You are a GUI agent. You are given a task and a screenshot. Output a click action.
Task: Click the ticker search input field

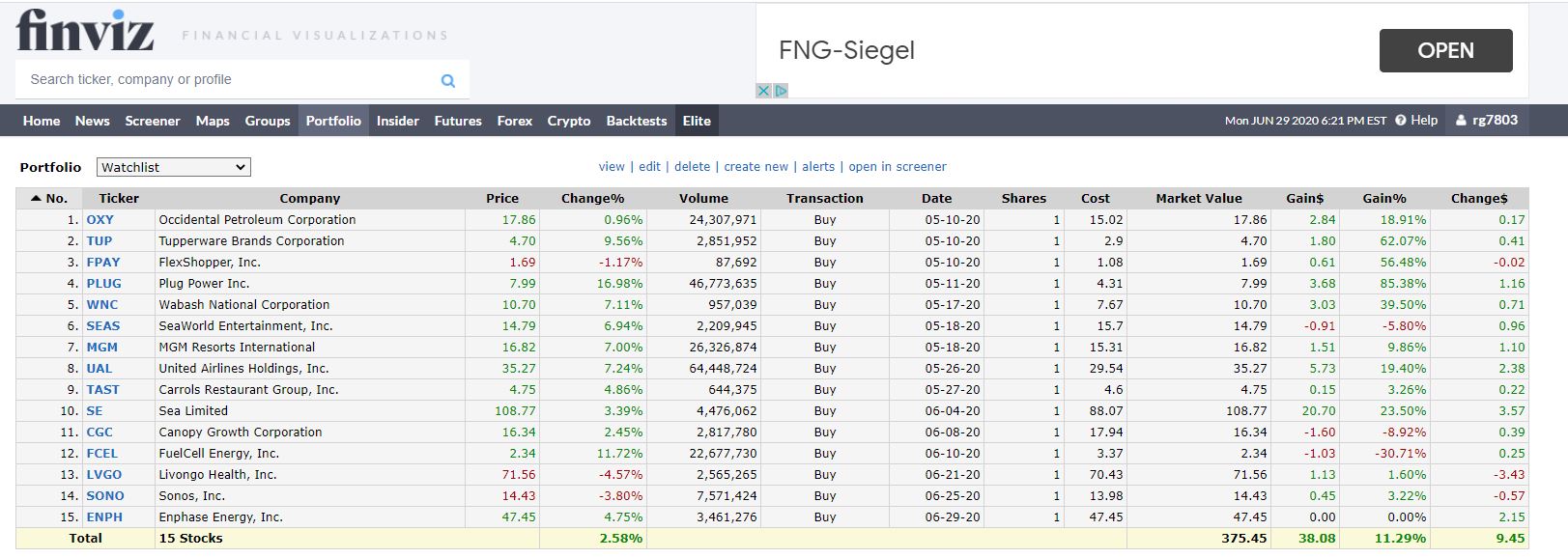(x=227, y=80)
